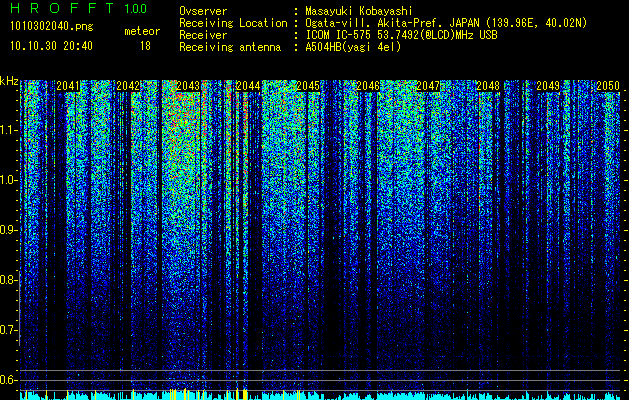Viewport: 629px width, 400px height.
Task: Click the 1.1 kHz axis tick label
Action: point(9,130)
